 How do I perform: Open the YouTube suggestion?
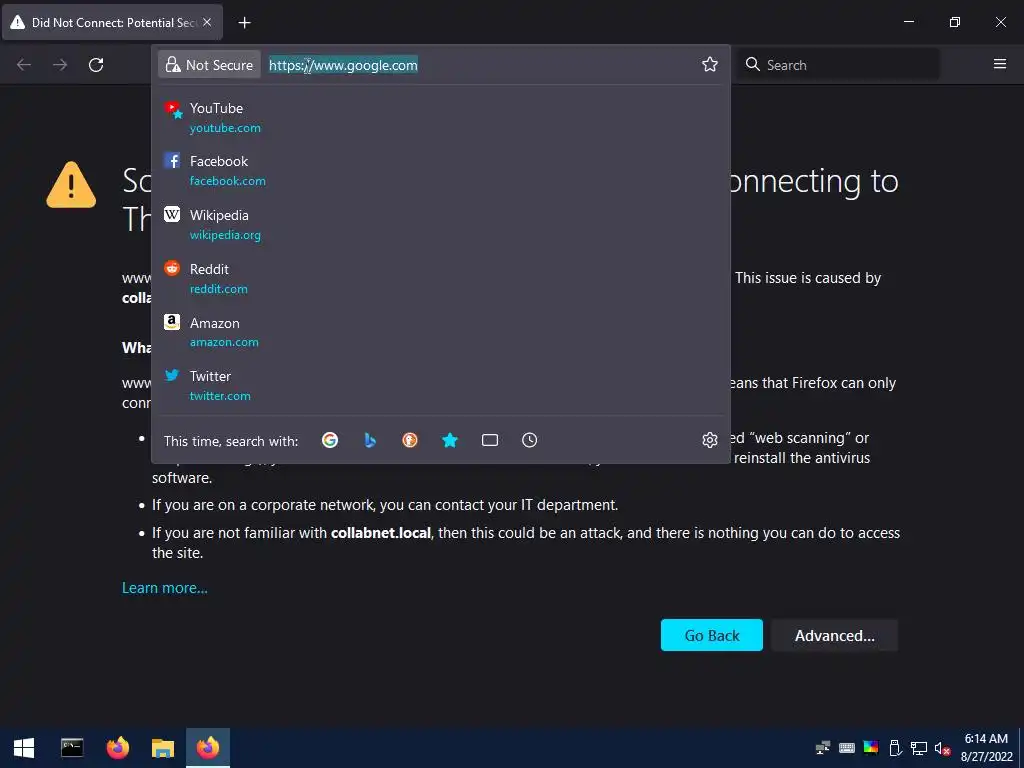(441, 118)
